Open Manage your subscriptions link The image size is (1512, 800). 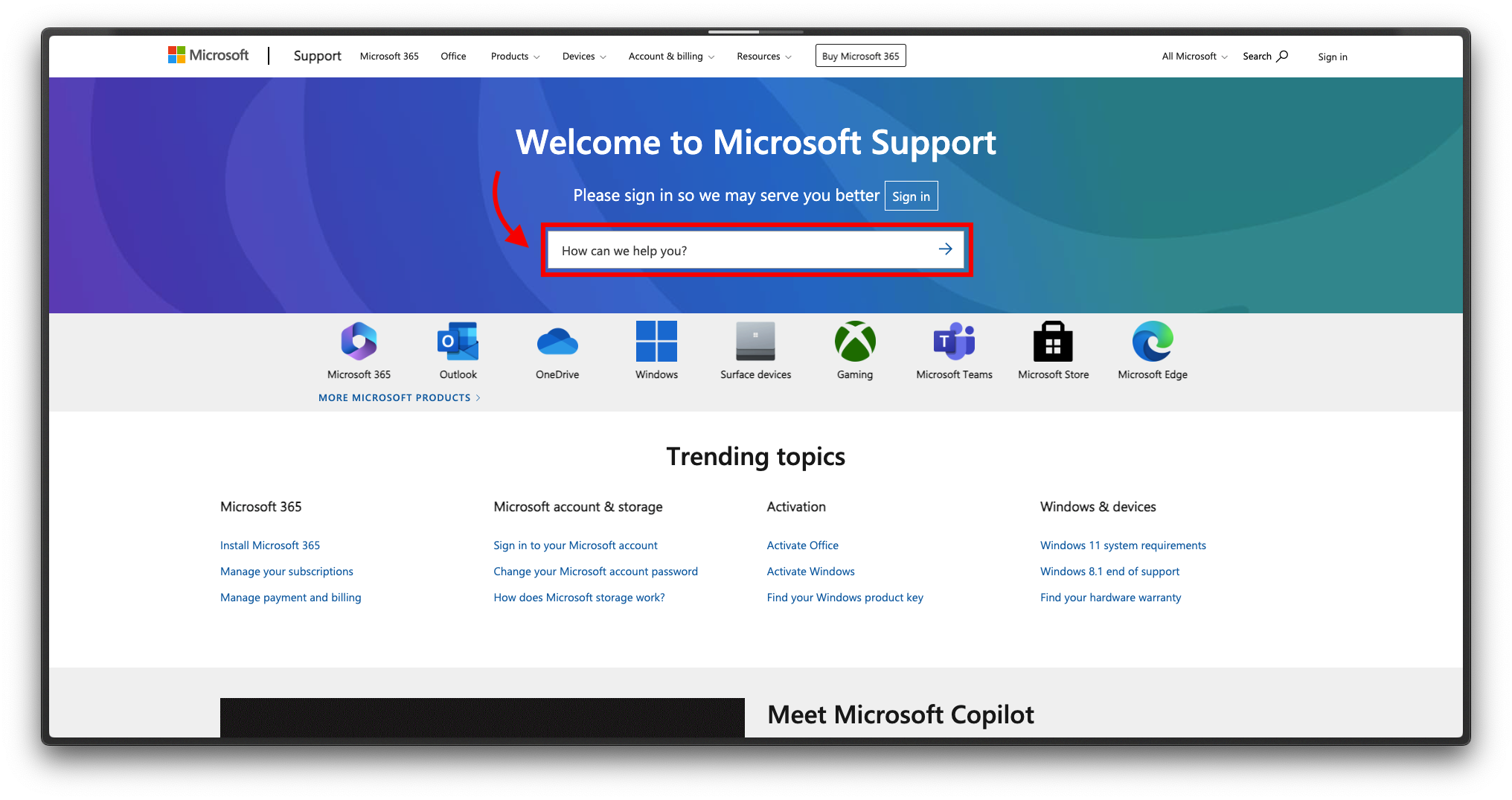[x=286, y=572]
